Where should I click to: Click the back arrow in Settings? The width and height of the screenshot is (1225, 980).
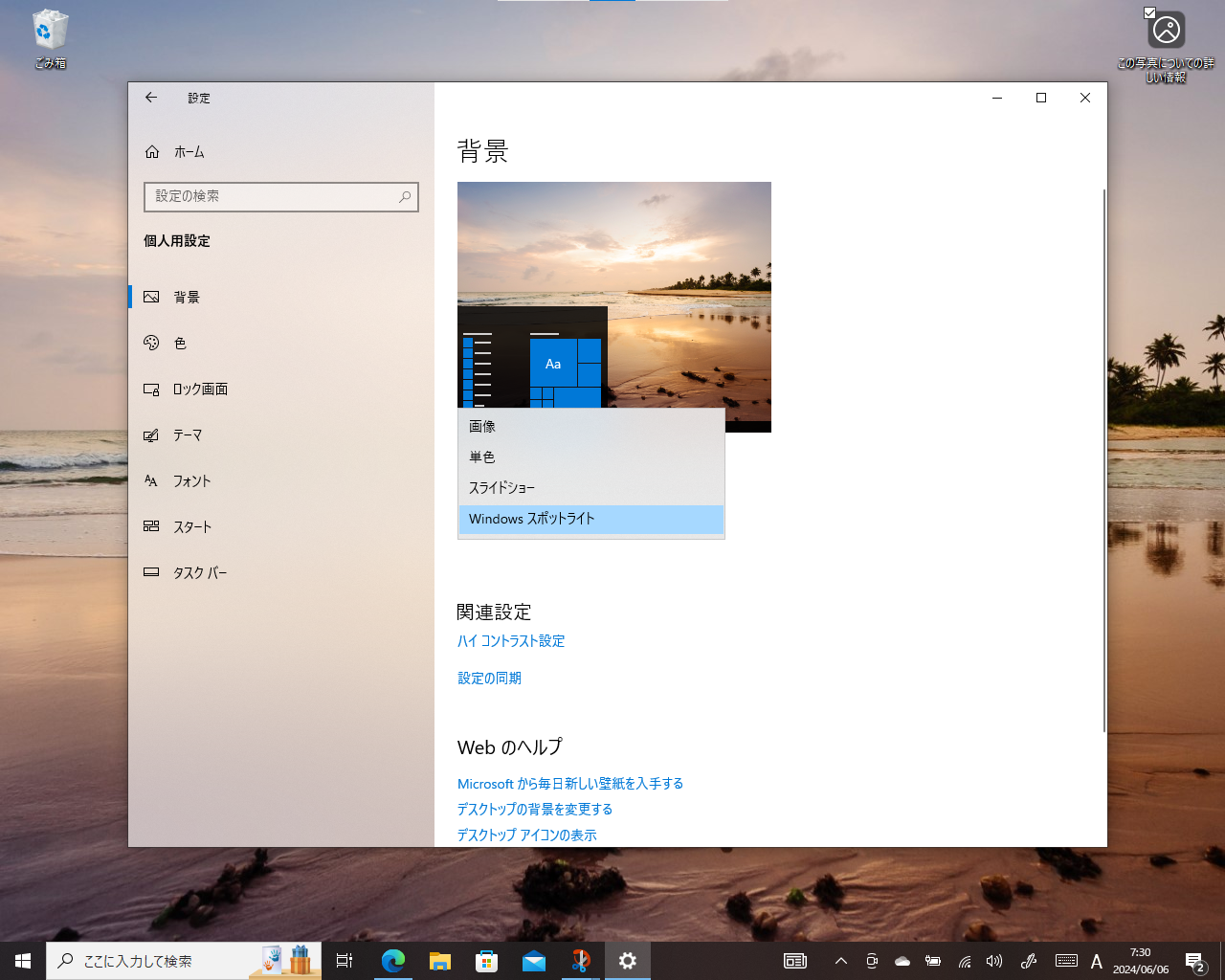150,98
